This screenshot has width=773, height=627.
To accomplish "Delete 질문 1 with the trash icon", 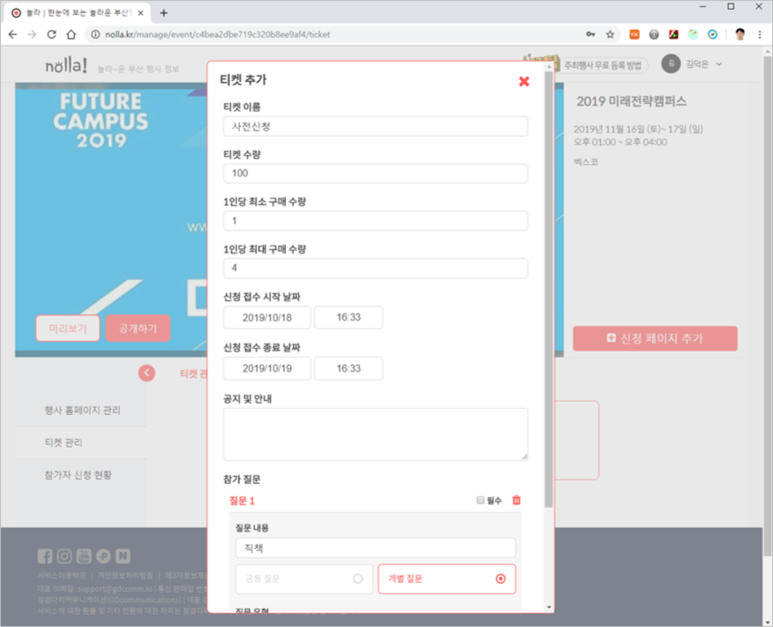I will 517,500.
